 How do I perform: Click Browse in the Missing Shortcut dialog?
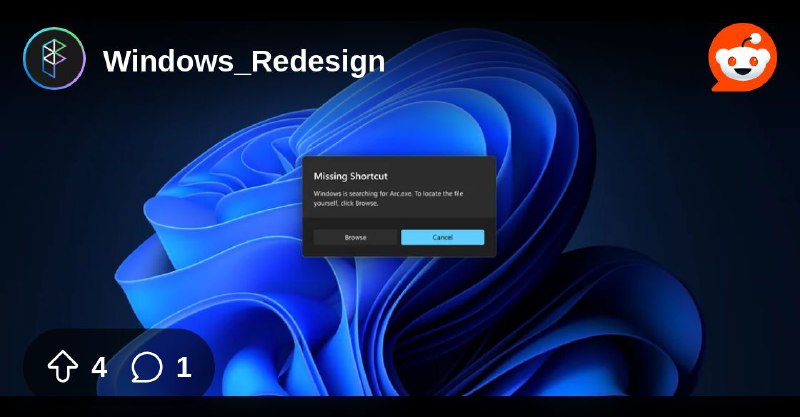[x=355, y=237]
